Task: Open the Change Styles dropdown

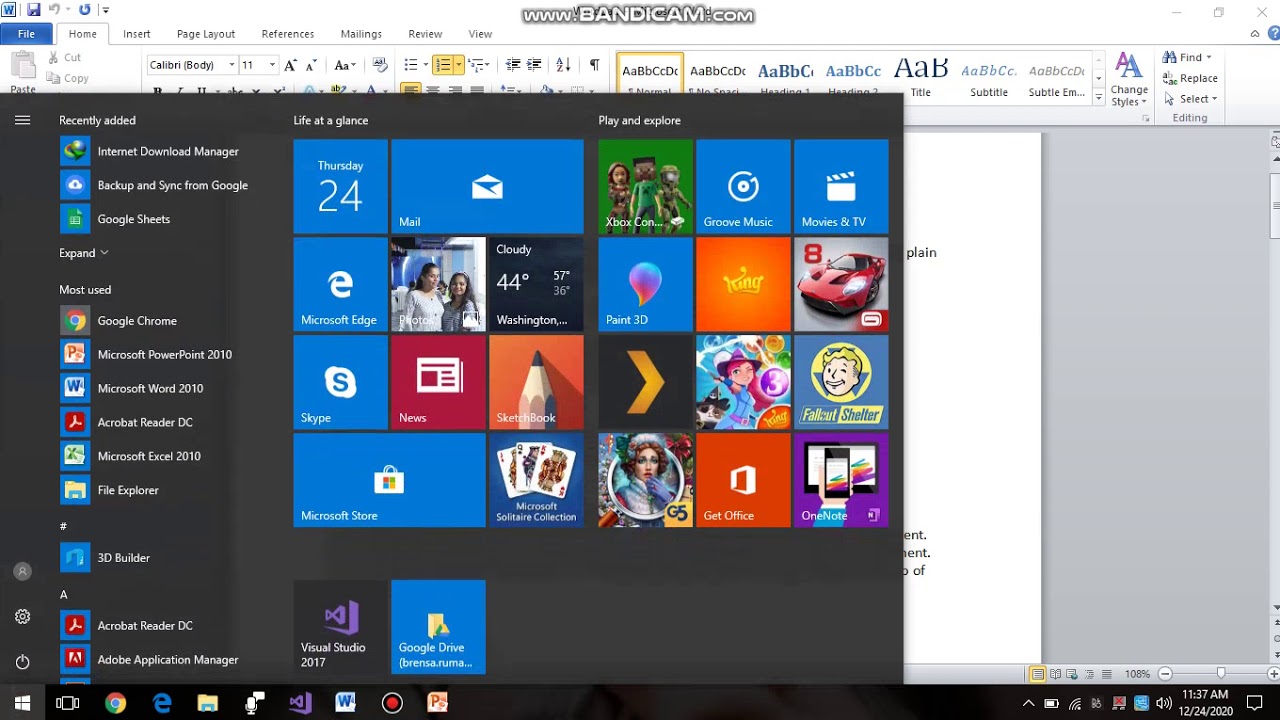Action: tap(1129, 80)
